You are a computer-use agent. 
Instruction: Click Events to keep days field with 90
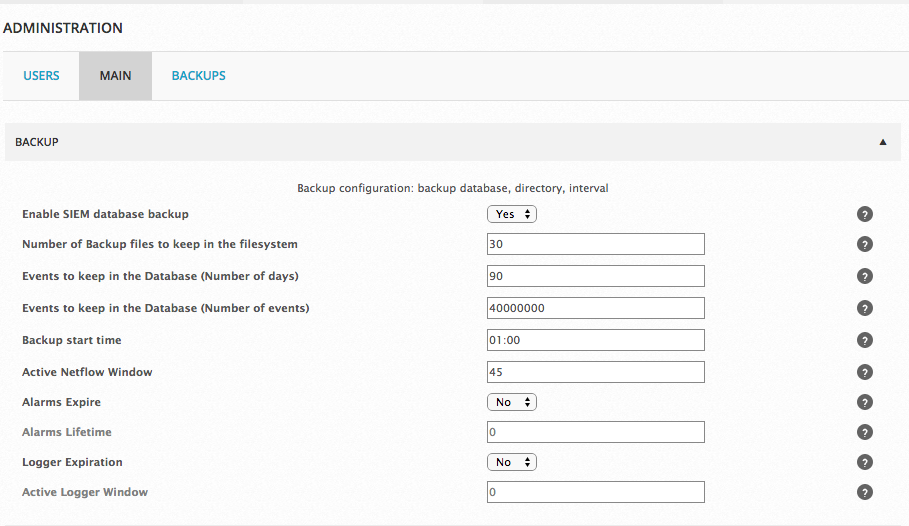pyautogui.click(x=595, y=276)
